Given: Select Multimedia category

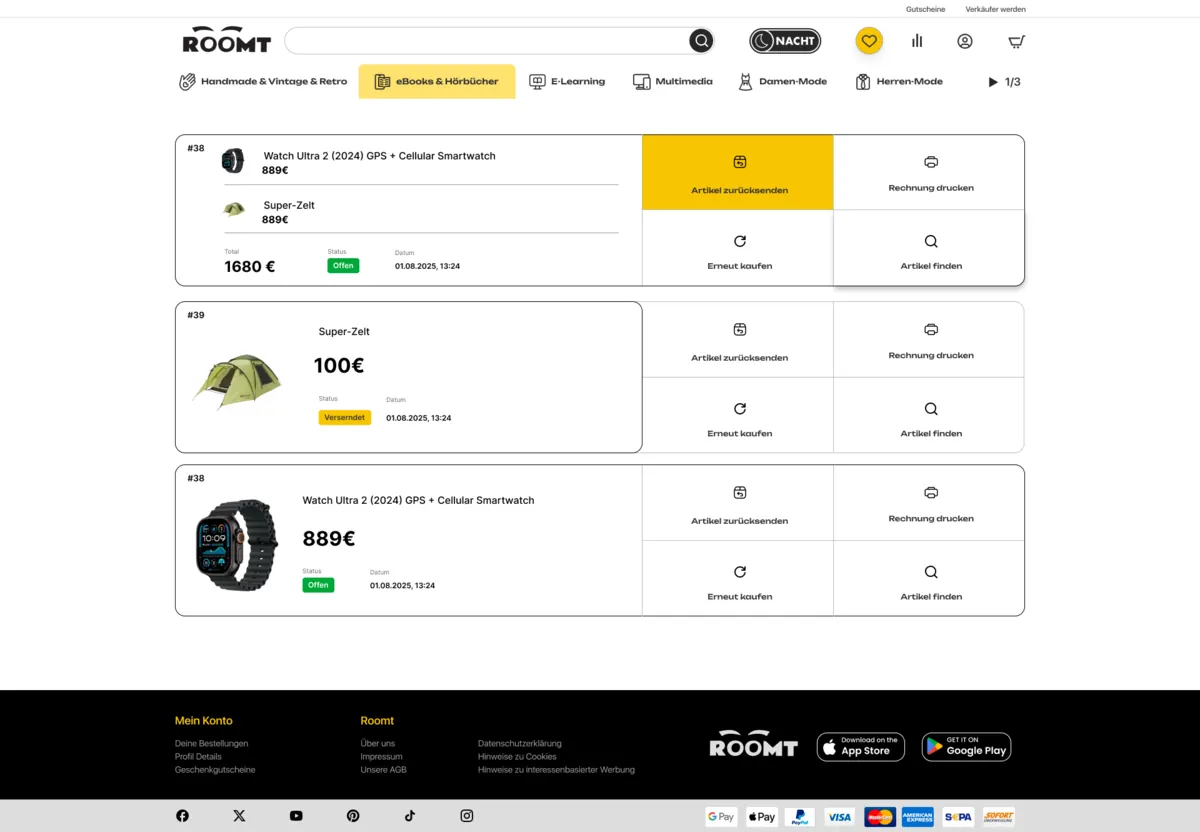Looking at the screenshot, I should [673, 82].
